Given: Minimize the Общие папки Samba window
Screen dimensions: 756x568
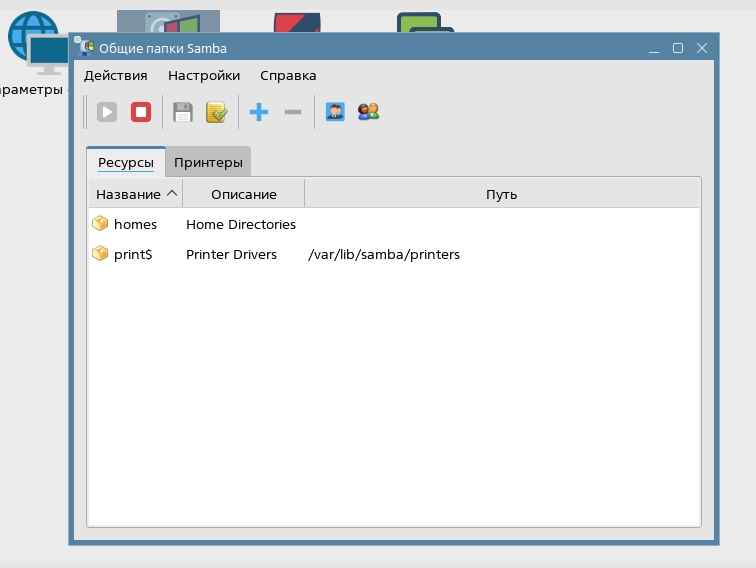Looking at the screenshot, I should (x=654, y=49).
